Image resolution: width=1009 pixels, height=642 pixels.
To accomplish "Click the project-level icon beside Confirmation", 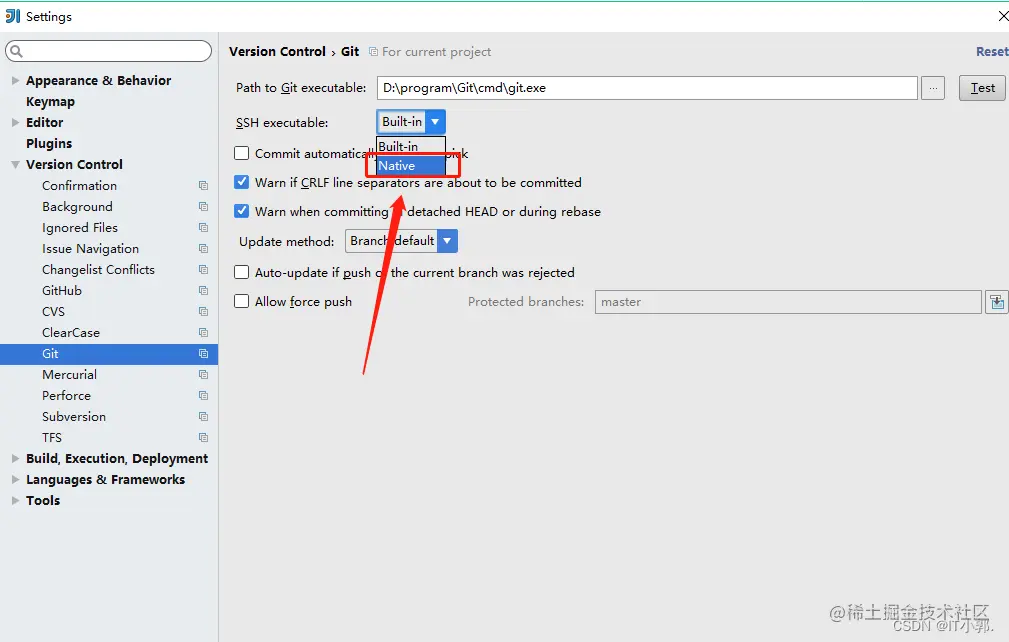I will (203, 186).
